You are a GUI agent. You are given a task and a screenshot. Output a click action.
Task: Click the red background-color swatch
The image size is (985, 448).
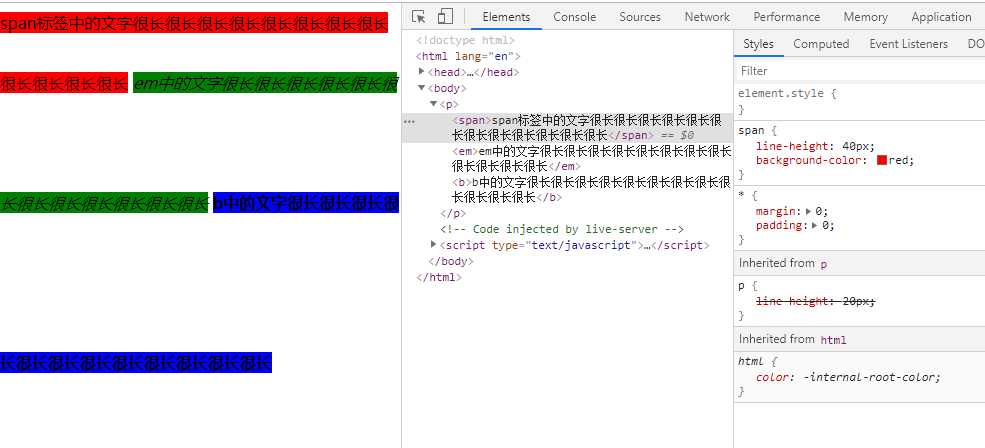pyautogui.click(x=881, y=160)
